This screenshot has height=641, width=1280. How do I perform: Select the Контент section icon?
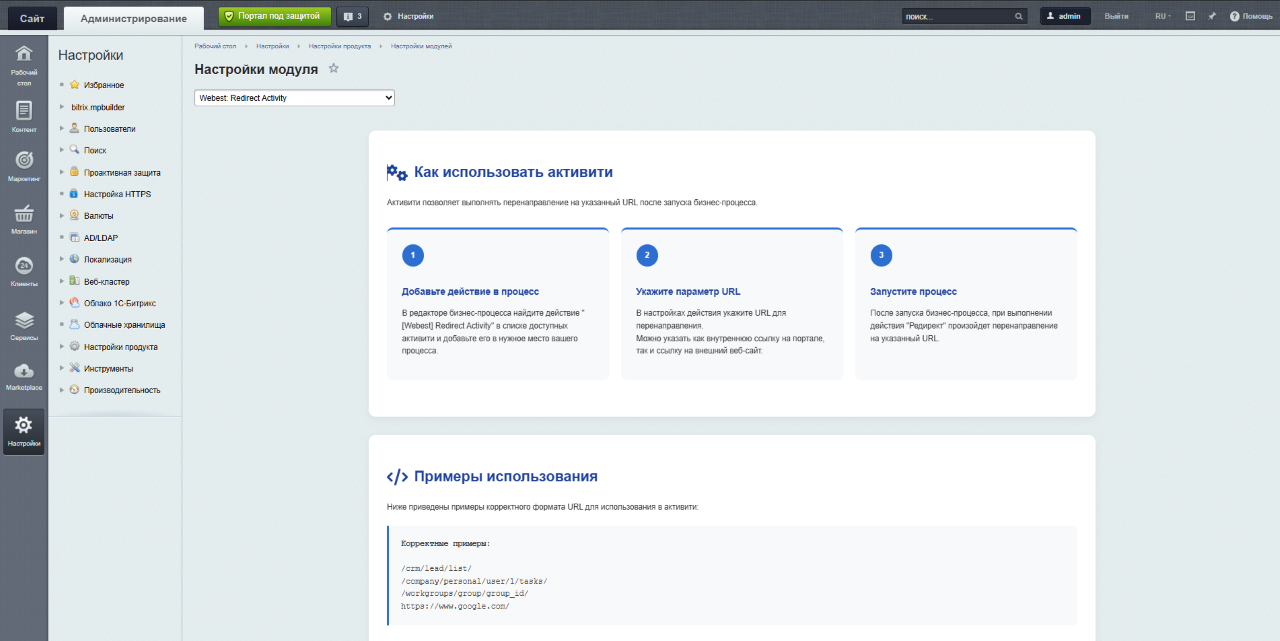[x=23, y=112]
